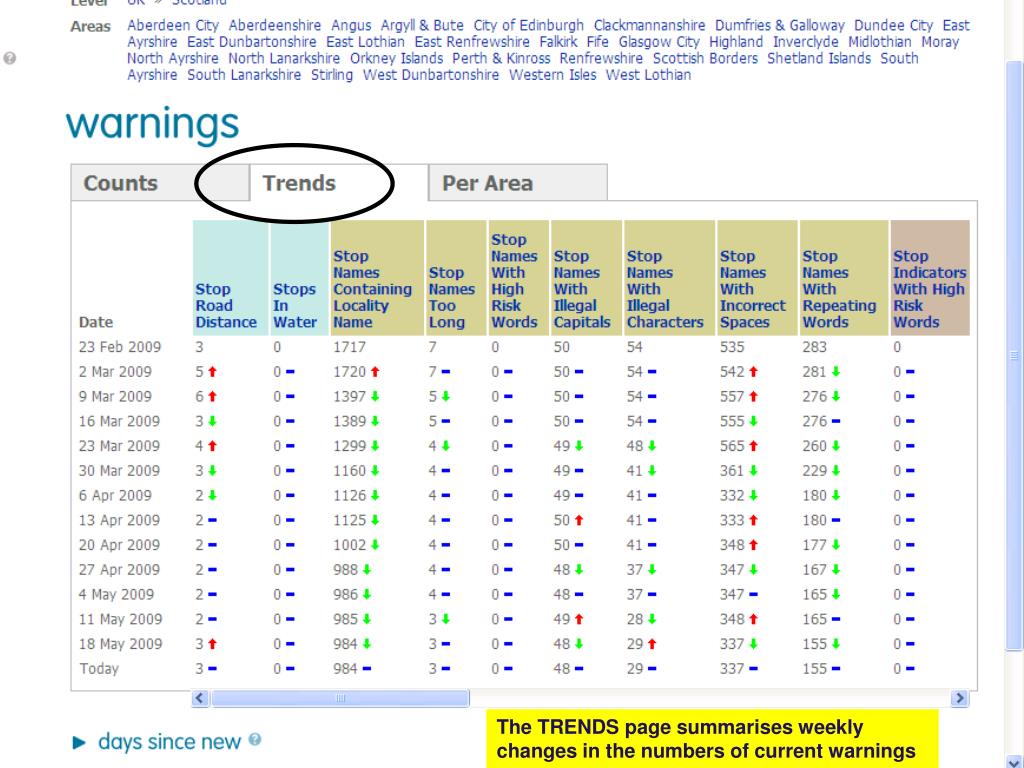This screenshot has height=768, width=1024.
Task: Open the Argyll & Bute area link
Action: (x=422, y=25)
